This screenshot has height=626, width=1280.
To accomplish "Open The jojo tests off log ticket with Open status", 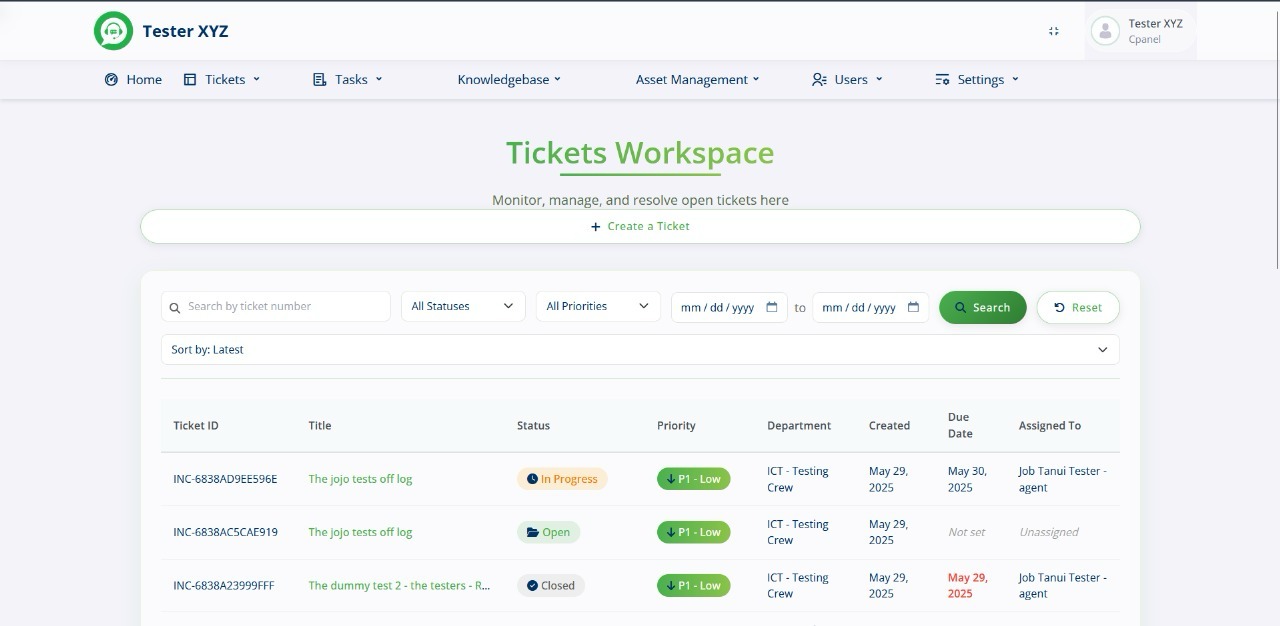I will click(x=360, y=532).
